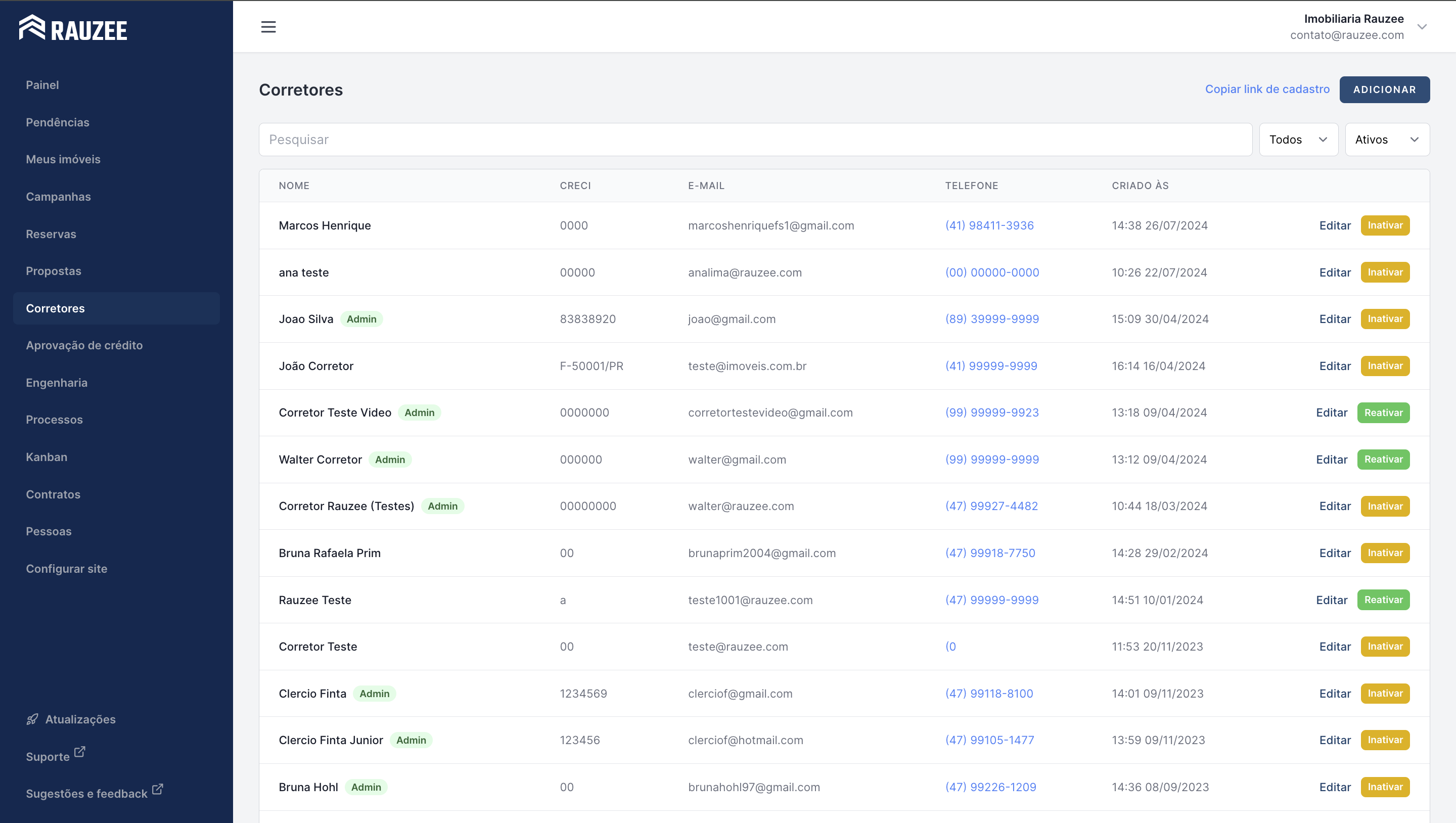Expand the Imobiliaria Rauzee account chevron
Viewport: 1456px width, 823px height.
click(x=1422, y=27)
